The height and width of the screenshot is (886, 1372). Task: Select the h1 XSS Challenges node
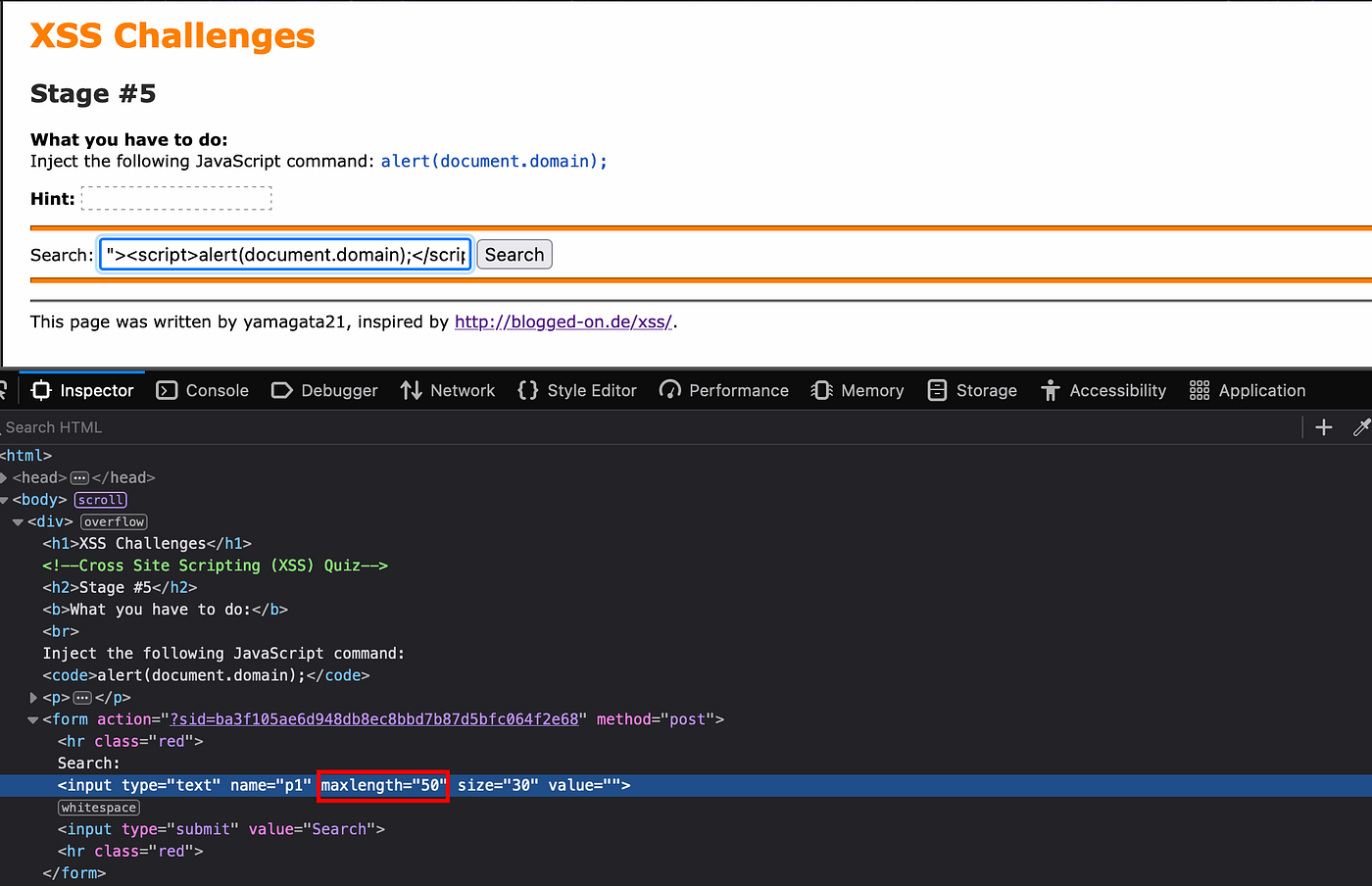click(x=147, y=544)
